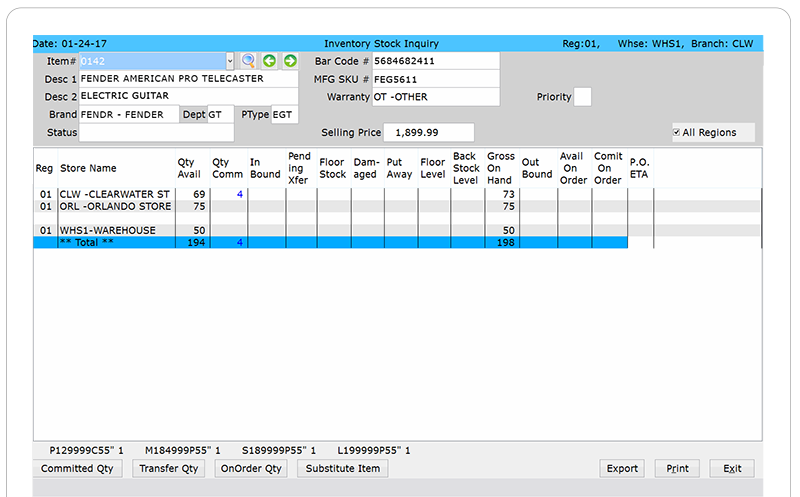Click Gross On Hand 73 for Clearwater
800x497 pixels.
point(509,194)
